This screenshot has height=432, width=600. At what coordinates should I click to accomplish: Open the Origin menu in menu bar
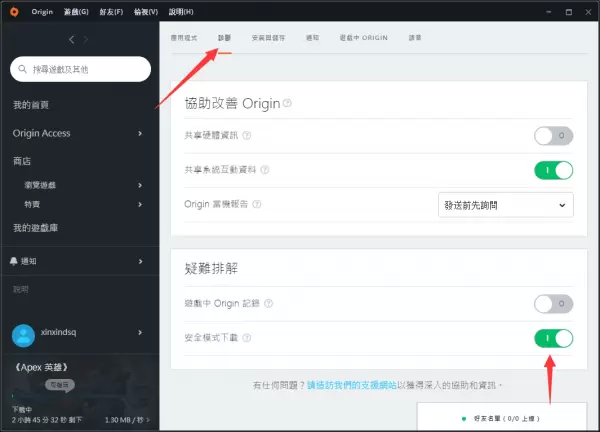click(x=42, y=12)
